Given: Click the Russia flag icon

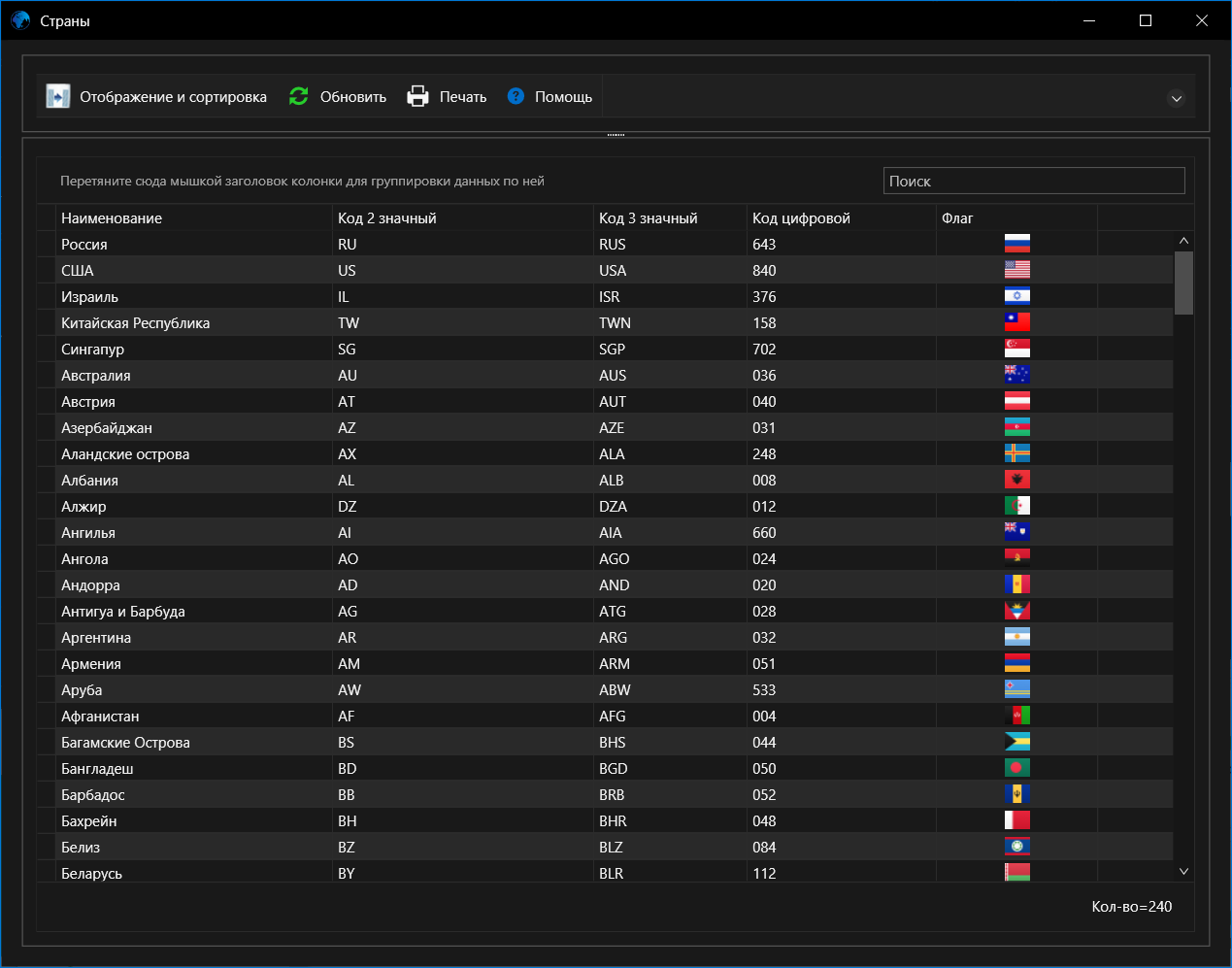Looking at the screenshot, I should pos(1017,244).
